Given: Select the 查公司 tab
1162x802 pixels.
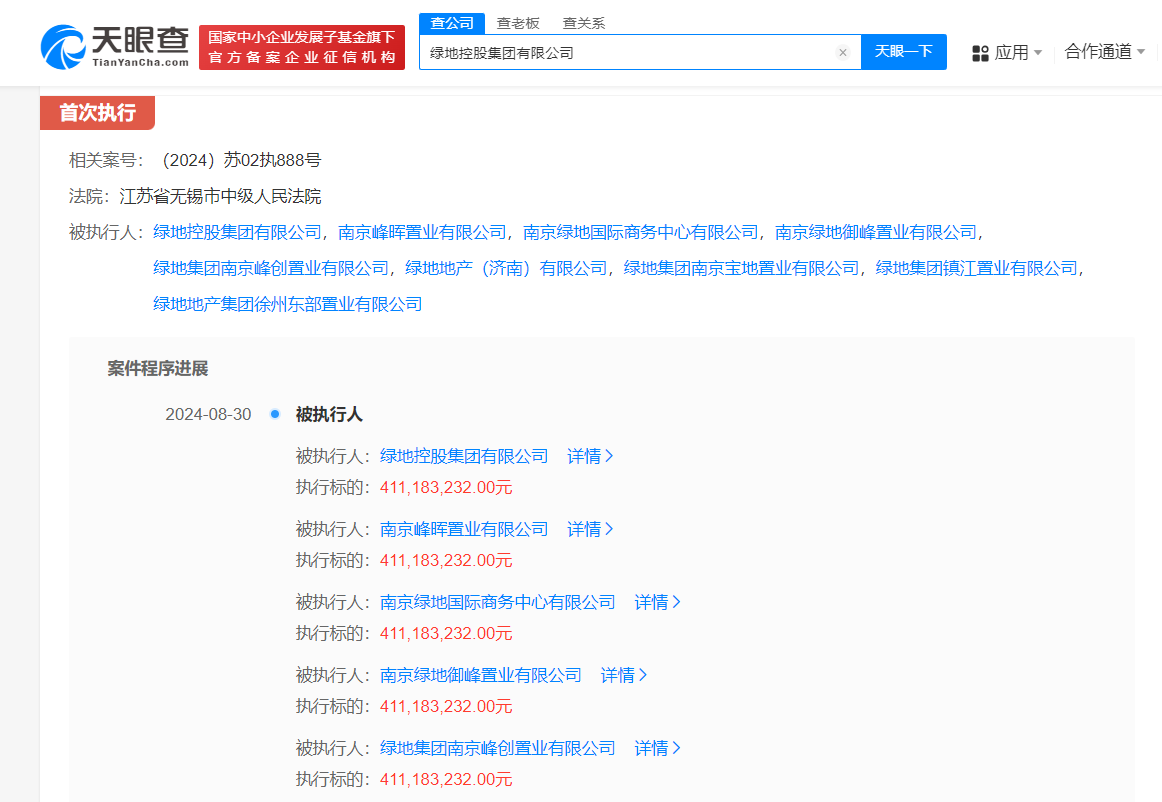Looking at the screenshot, I should pyautogui.click(x=451, y=21).
